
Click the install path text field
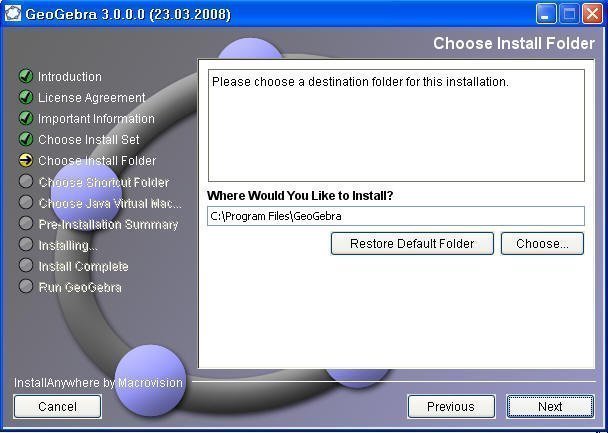click(x=396, y=216)
